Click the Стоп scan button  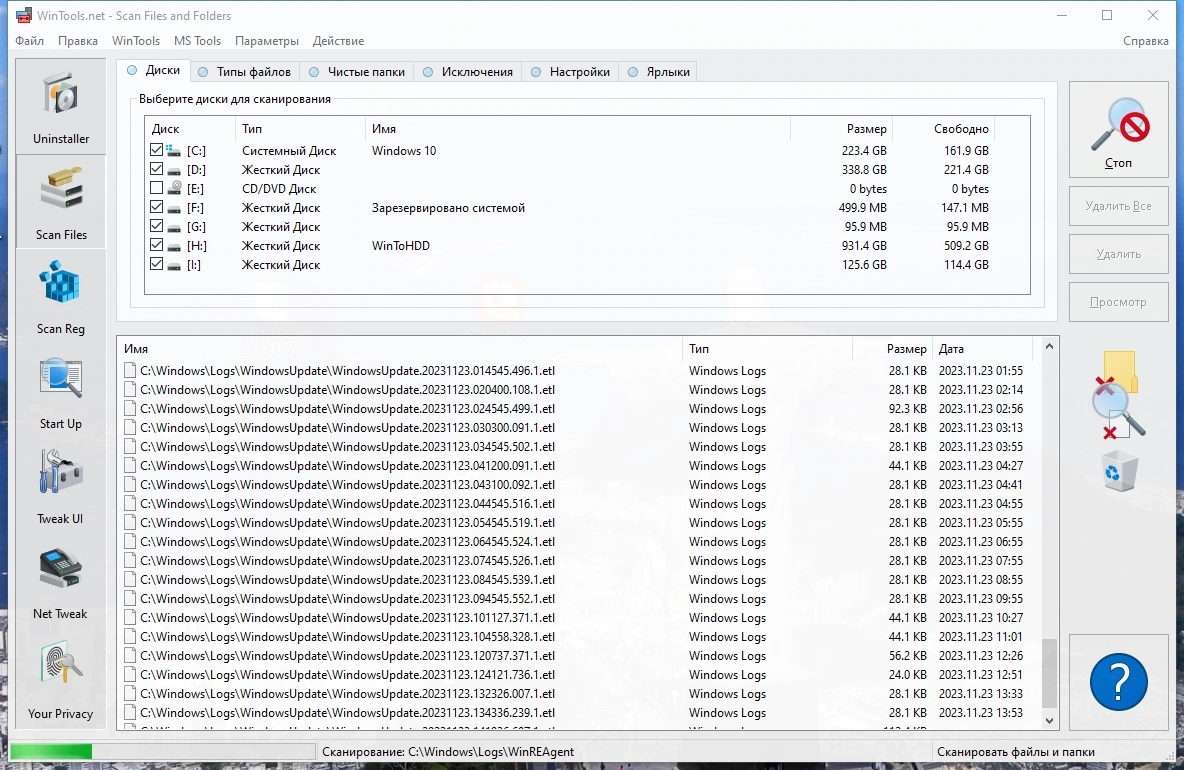coord(1118,130)
